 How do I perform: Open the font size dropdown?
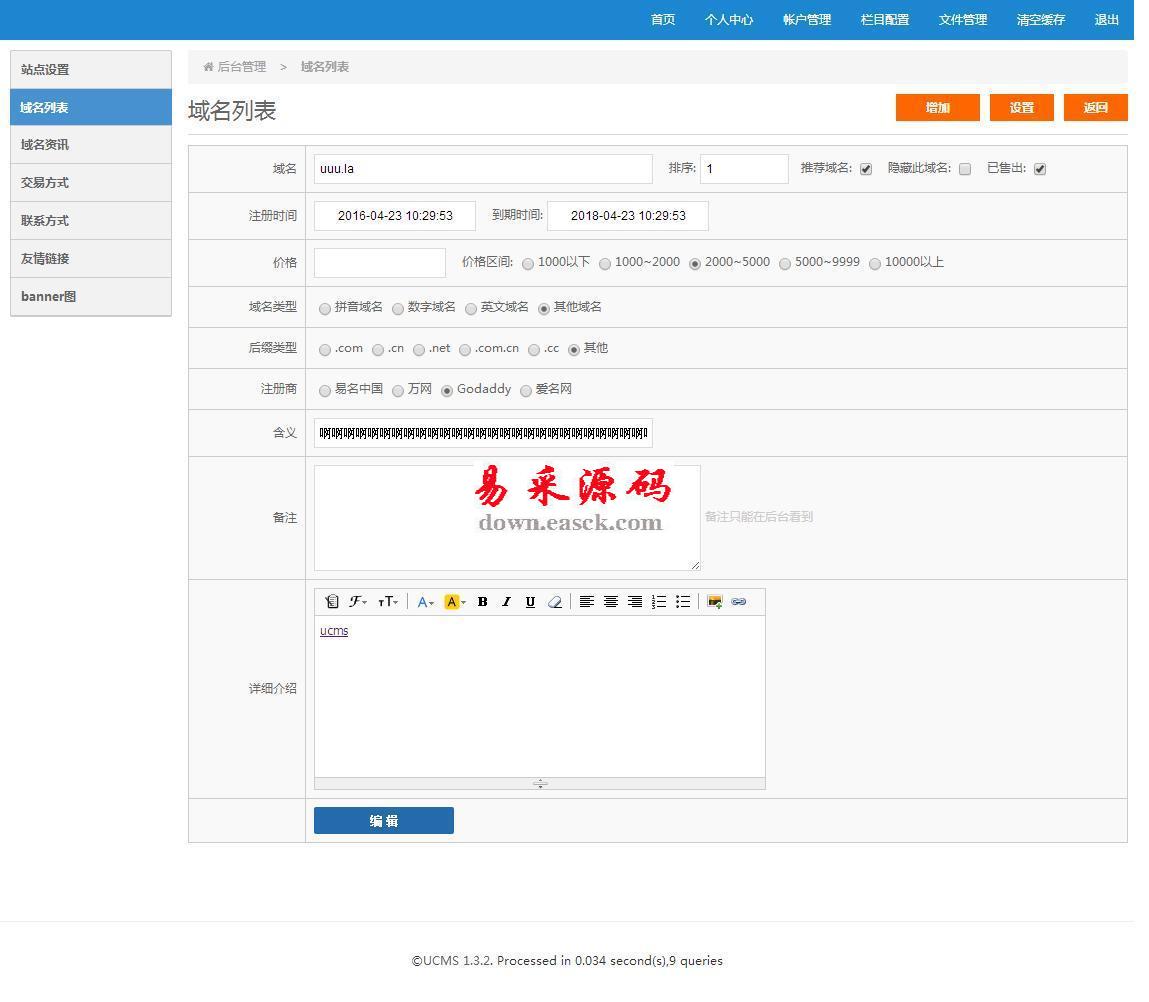click(x=388, y=602)
